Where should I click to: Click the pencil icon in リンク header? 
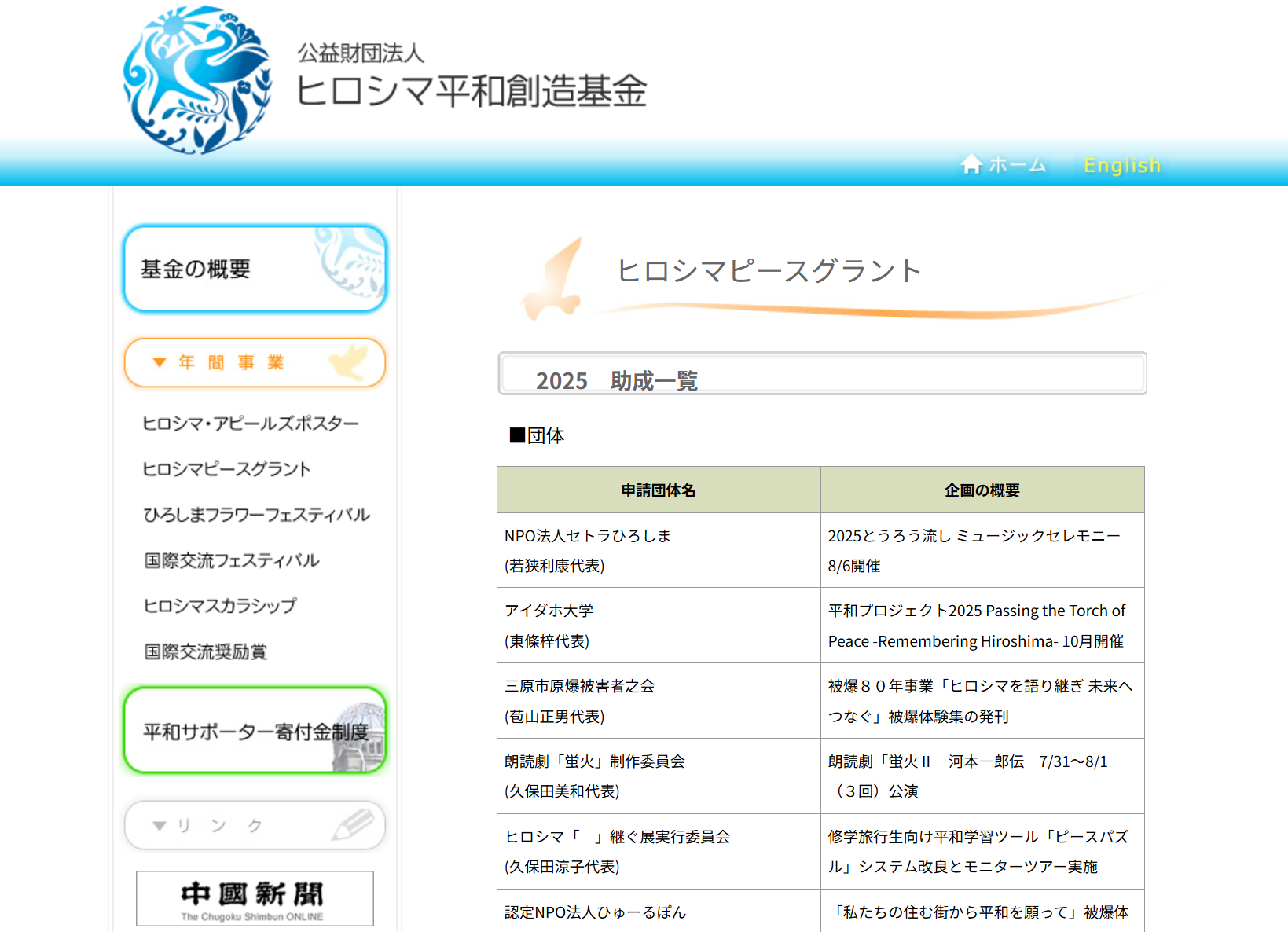pyautogui.click(x=352, y=824)
